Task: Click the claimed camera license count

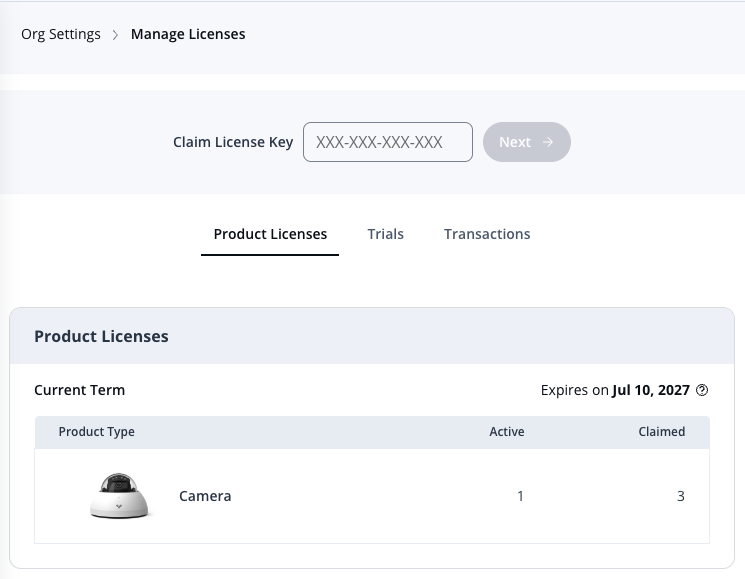Action: click(680, 496)
